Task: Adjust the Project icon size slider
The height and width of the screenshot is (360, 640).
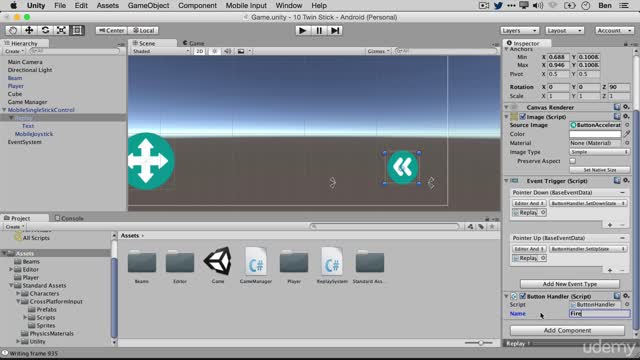Action: (x=480, y=343)
